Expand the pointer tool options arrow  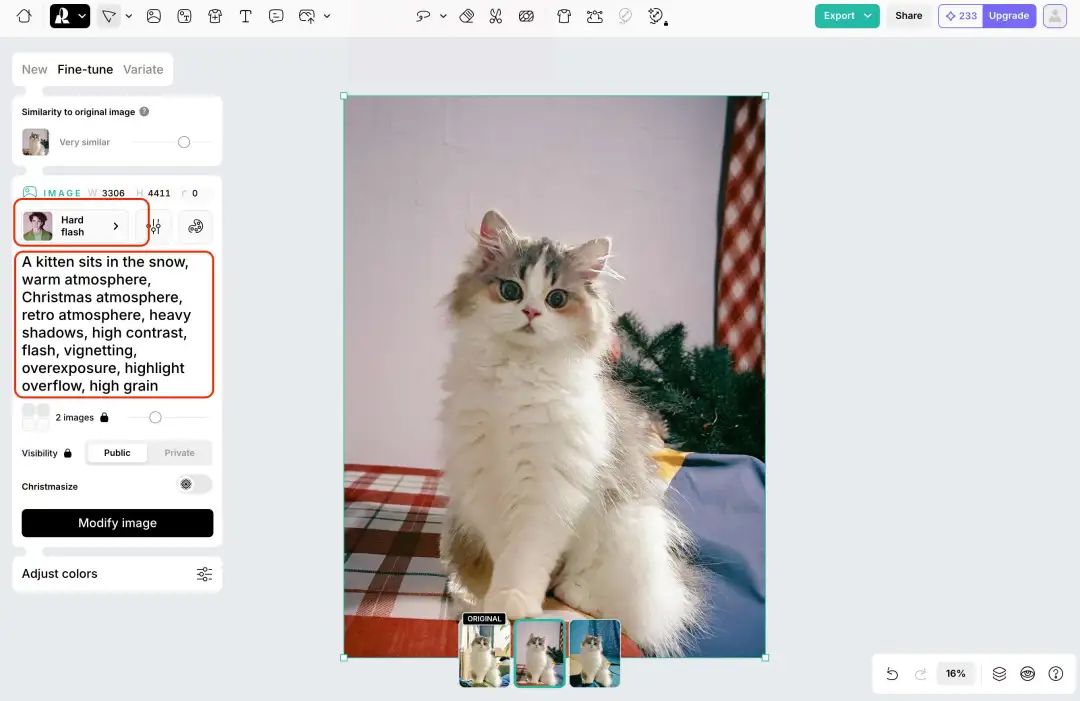coord(129,16)
